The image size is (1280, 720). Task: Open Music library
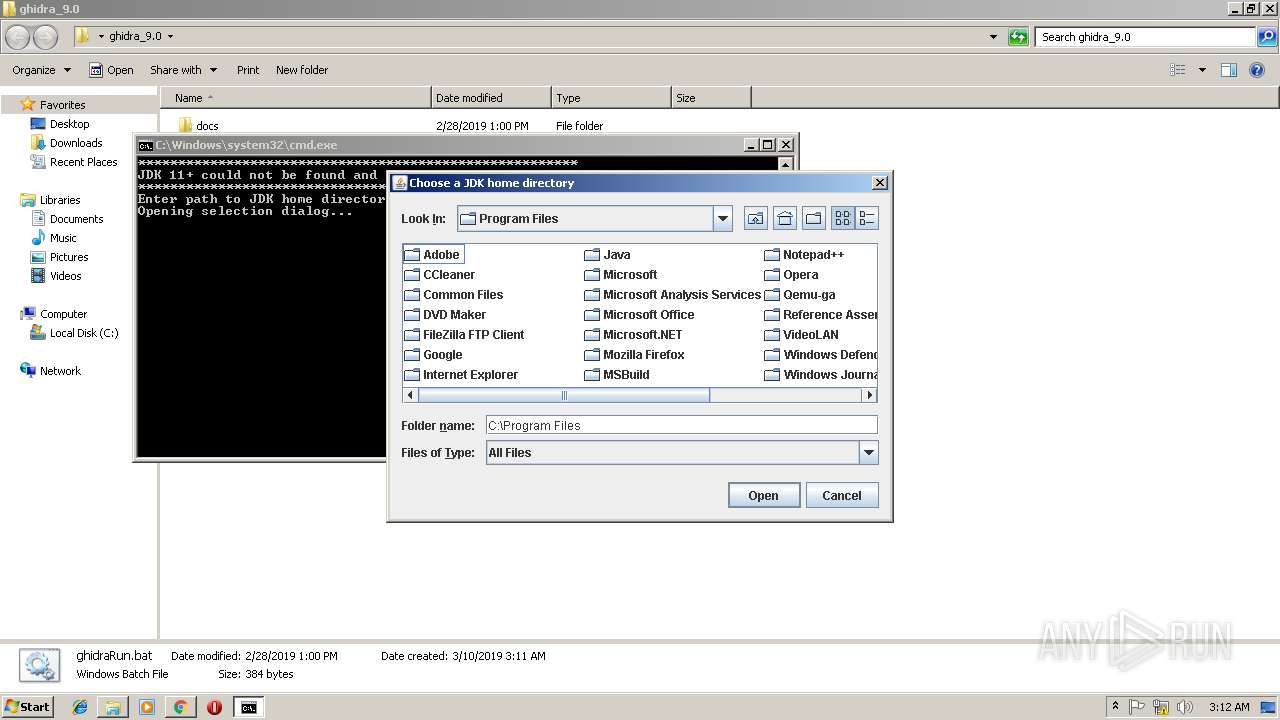coord(54,238)
